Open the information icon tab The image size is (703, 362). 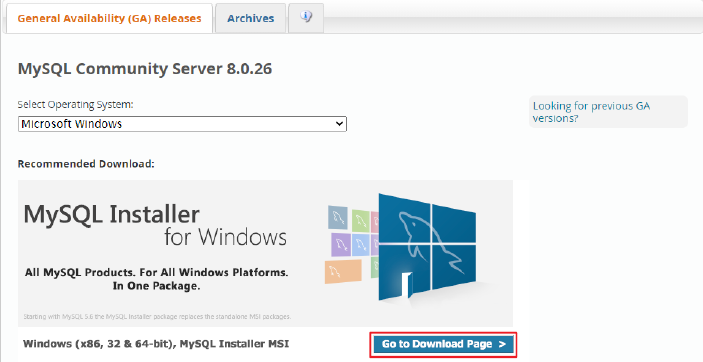click(306, 18)
